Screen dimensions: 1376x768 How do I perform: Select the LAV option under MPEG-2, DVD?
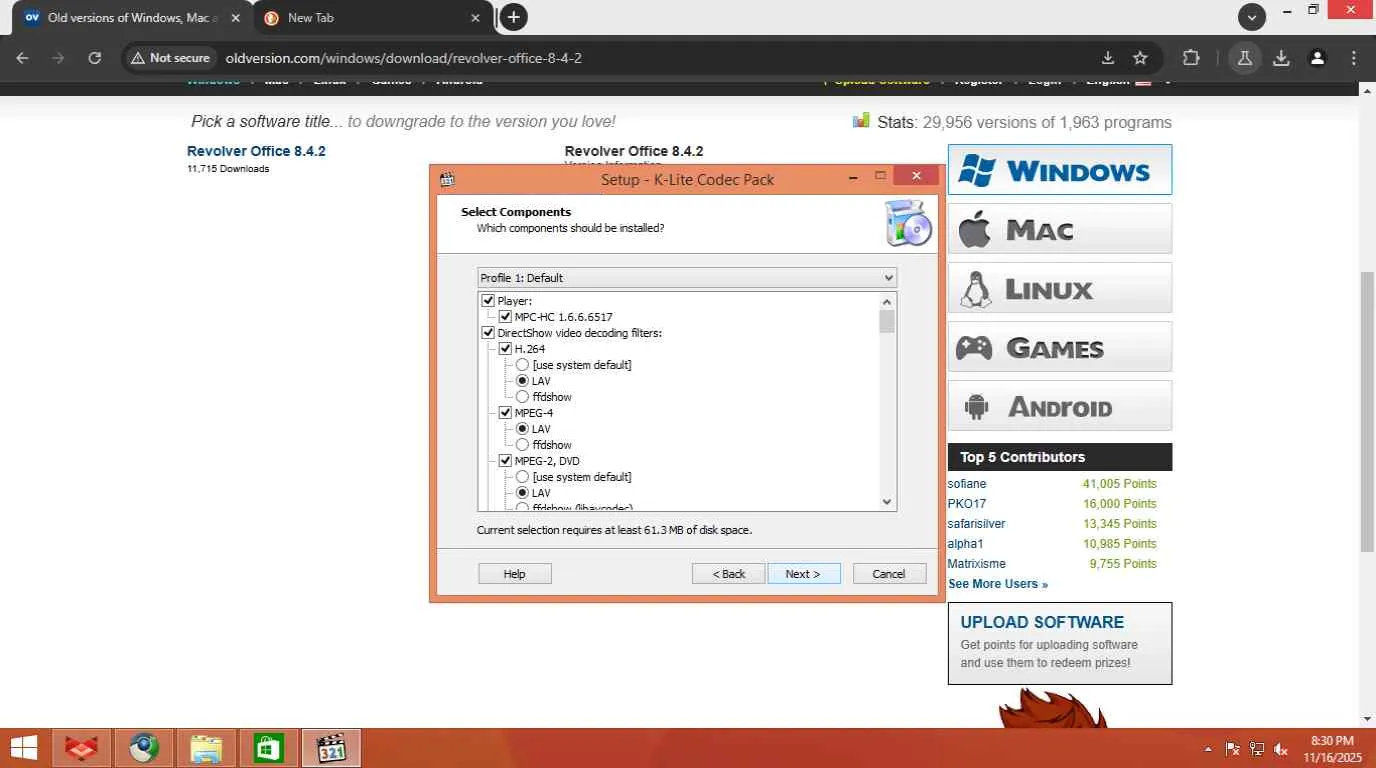[522, 493]
